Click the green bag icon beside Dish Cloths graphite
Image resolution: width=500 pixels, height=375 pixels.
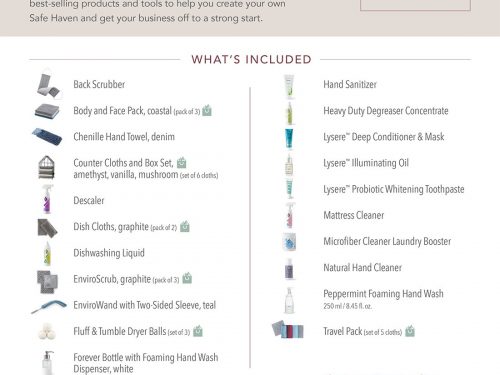pyautogui.click(x=185, y=226)
